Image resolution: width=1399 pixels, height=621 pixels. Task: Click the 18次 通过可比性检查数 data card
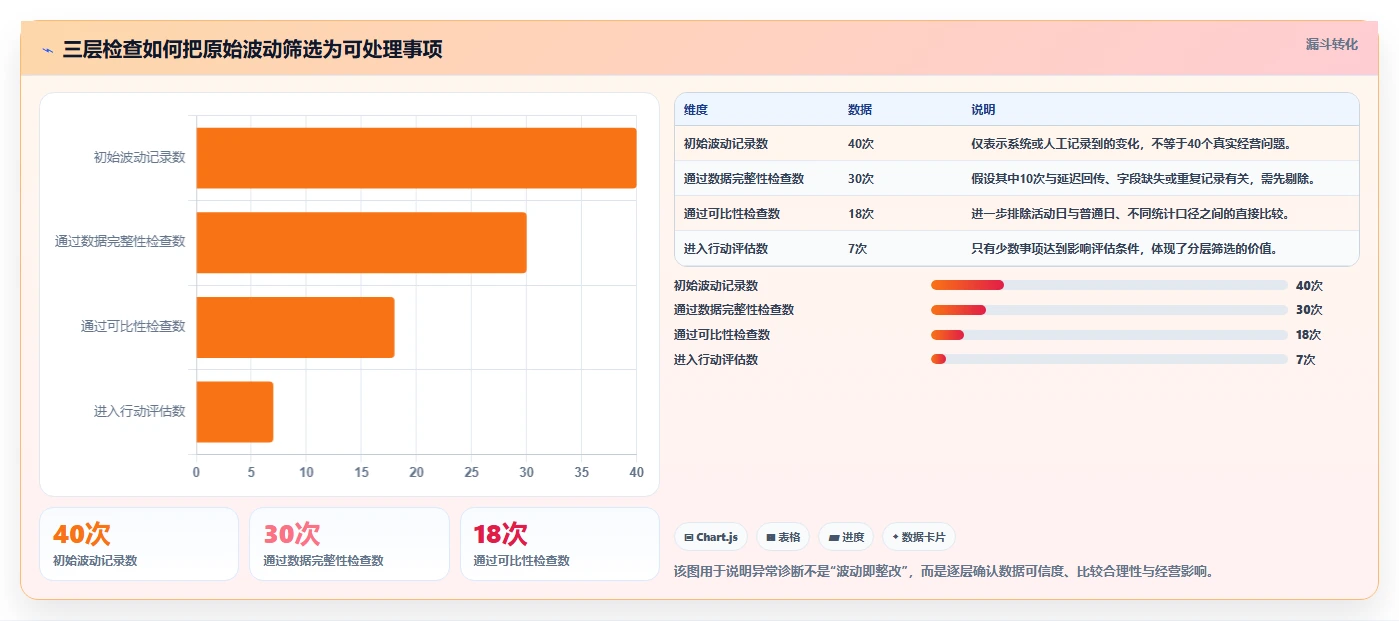coord(560,544)
